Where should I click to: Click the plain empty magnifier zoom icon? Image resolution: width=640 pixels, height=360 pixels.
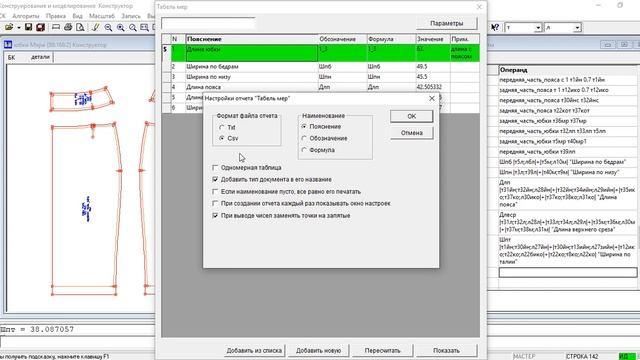[133, 27]
